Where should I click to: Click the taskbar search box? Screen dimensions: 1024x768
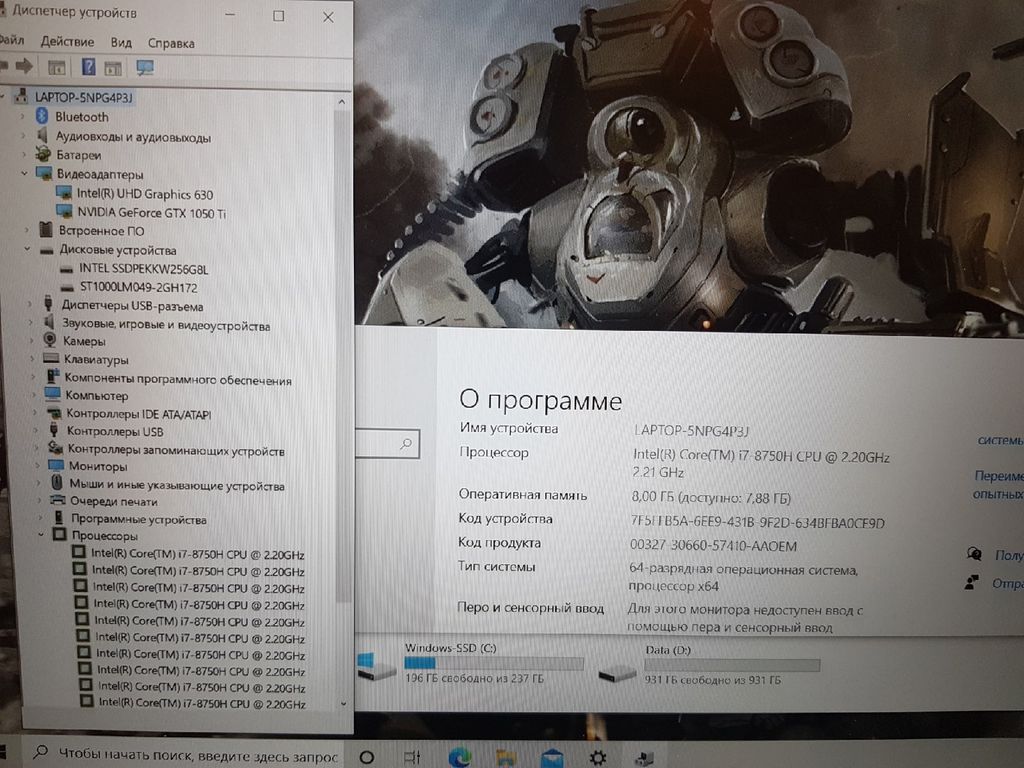186,755
